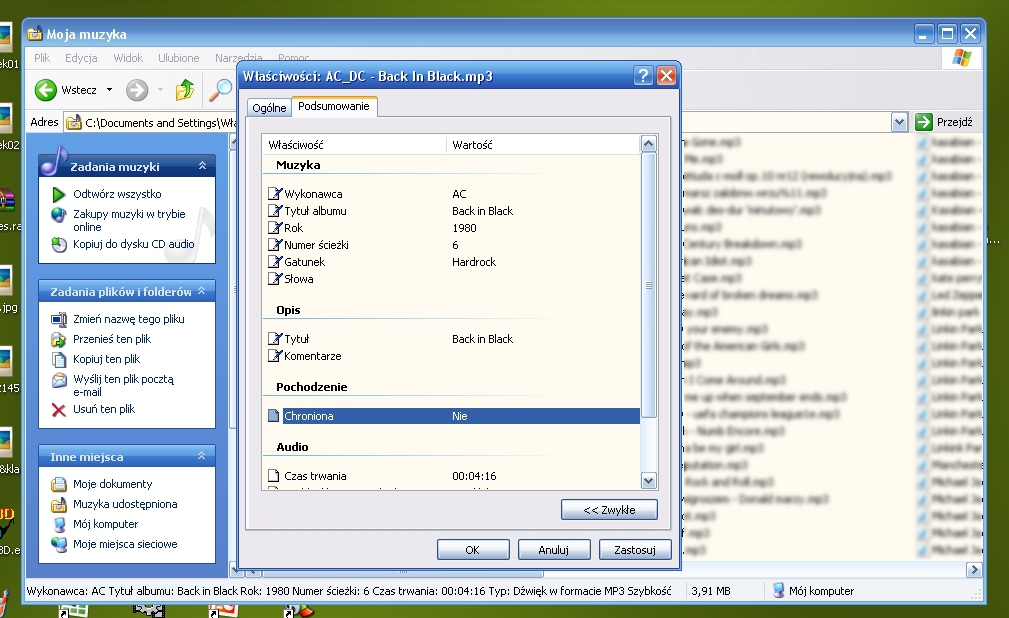
Task: Click the edit icon beside Komentarze
Action: tap(275, 355)
